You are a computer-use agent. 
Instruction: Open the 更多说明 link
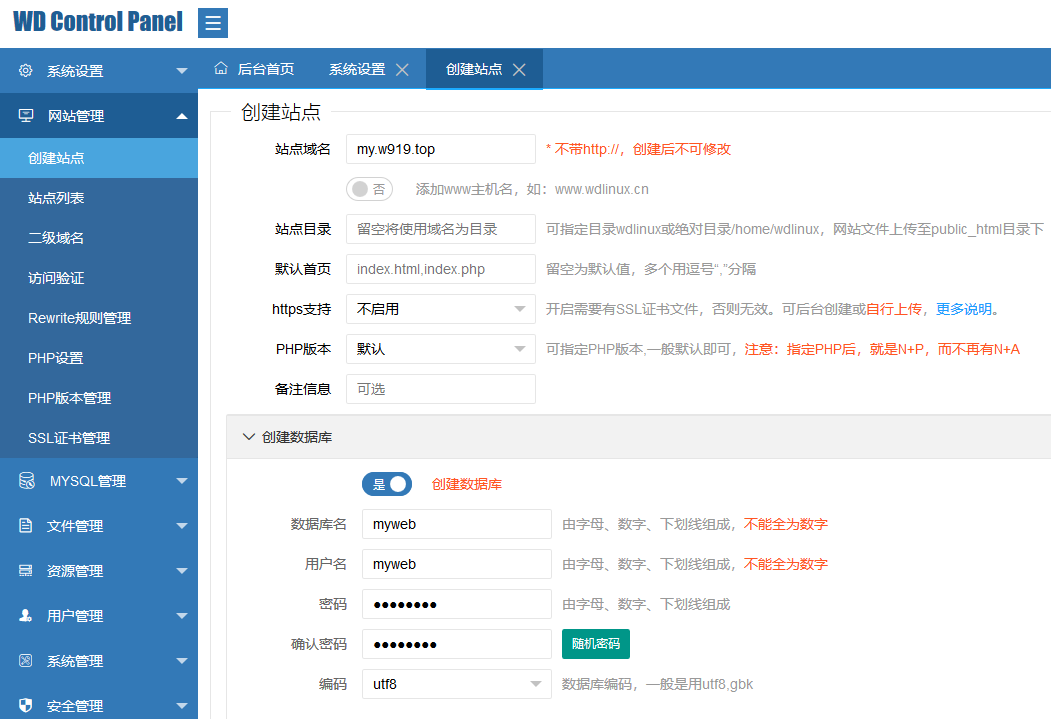click(963, 309)
